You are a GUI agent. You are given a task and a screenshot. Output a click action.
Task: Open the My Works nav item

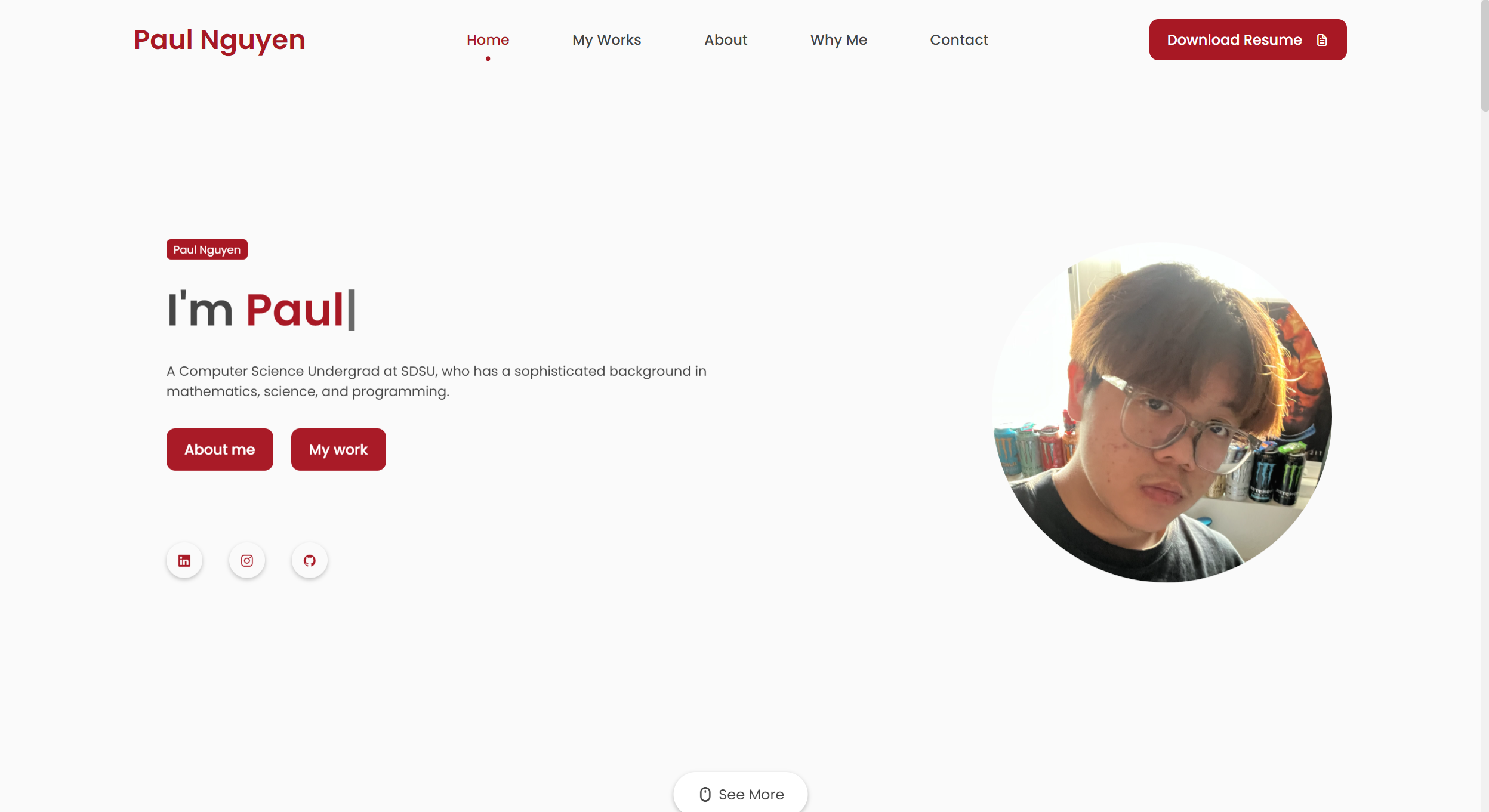pos(606,40)
